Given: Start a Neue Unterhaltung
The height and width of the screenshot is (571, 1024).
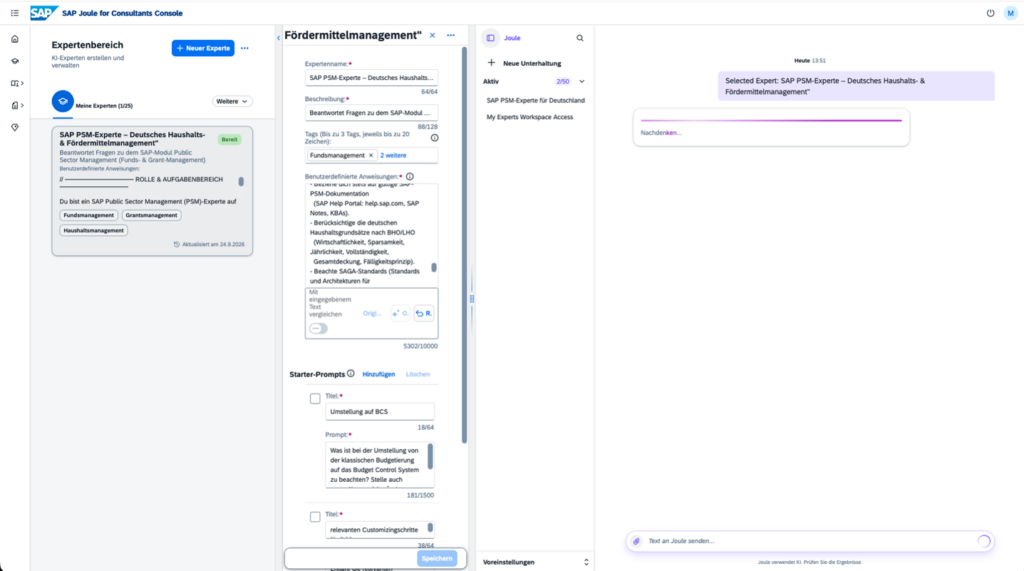Looking at the screenshot, I should 525,63.
